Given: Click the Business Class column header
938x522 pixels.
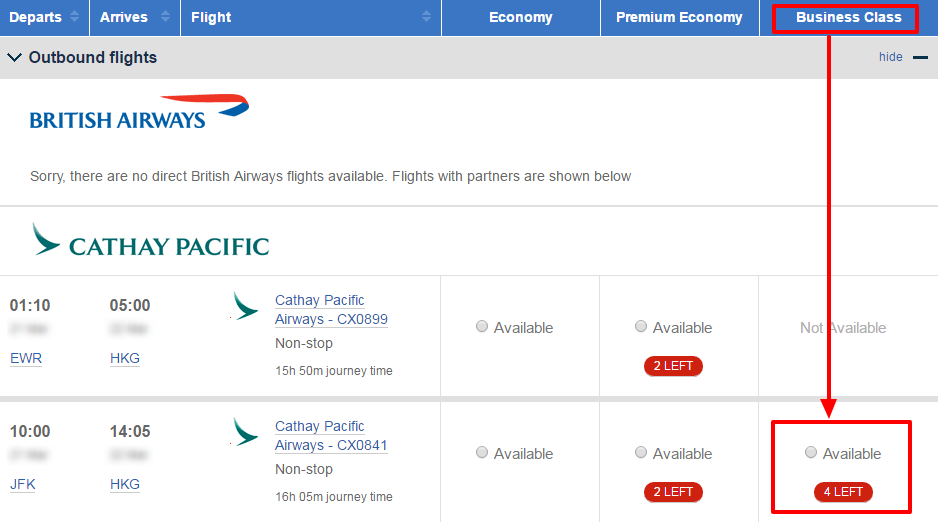Looking at the screenshot, I should point(848,17).
